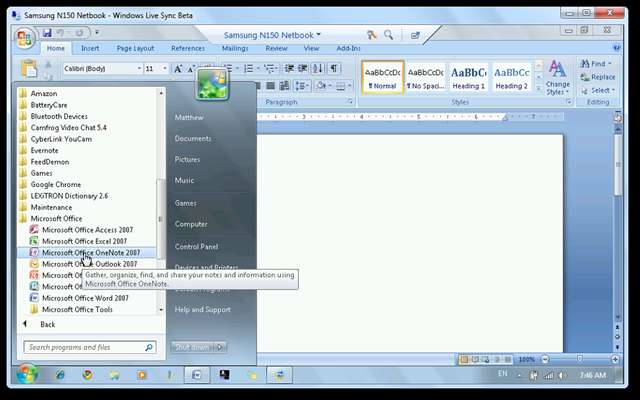
Task: Open the References ribbon tab
Action: 188,48
